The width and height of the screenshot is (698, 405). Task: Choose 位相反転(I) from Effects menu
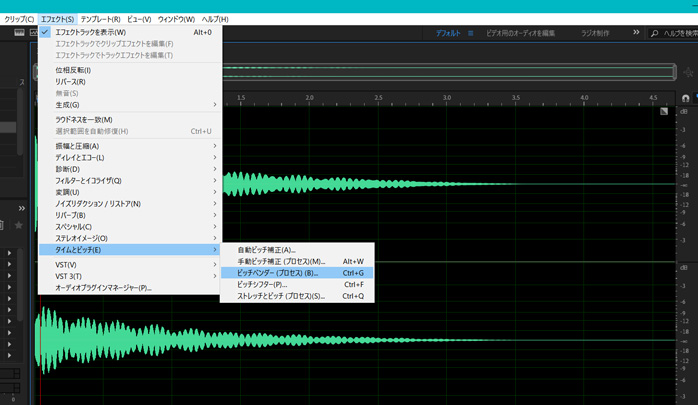[73, 70]
